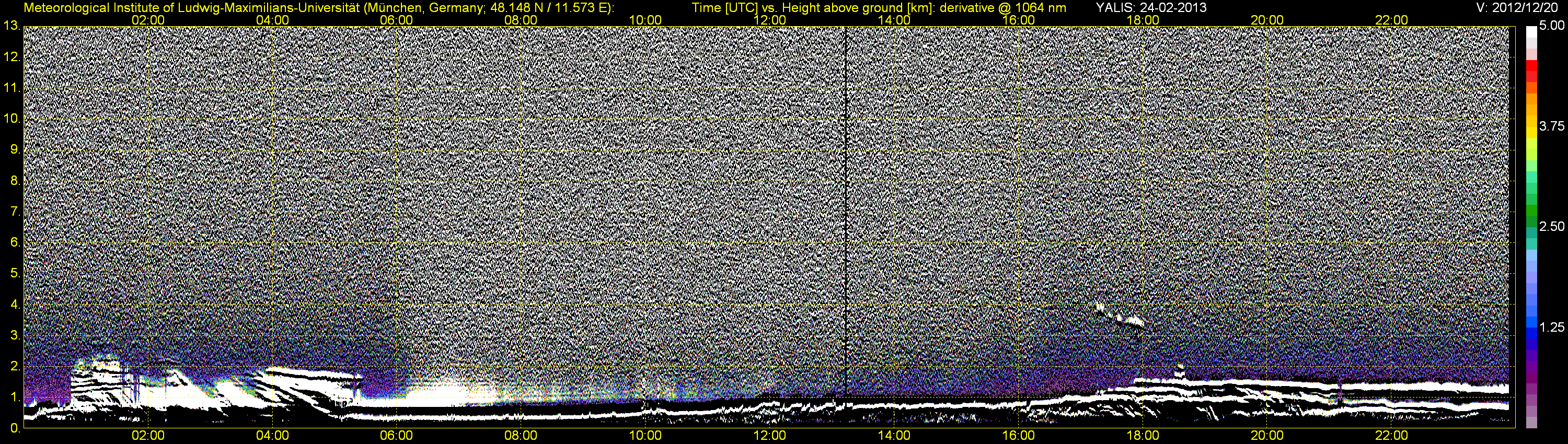The height and width of the screenshot is (444, 1568).
Task: Click the 2 km height axis label
Action: tap(15, 366)
